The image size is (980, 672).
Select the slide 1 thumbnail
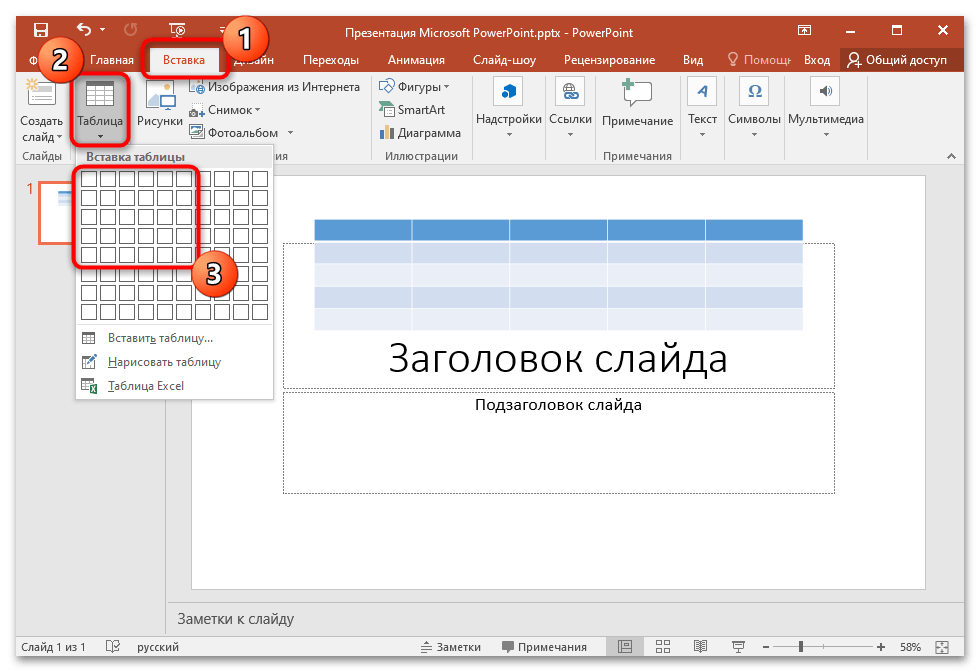point(56,213)
